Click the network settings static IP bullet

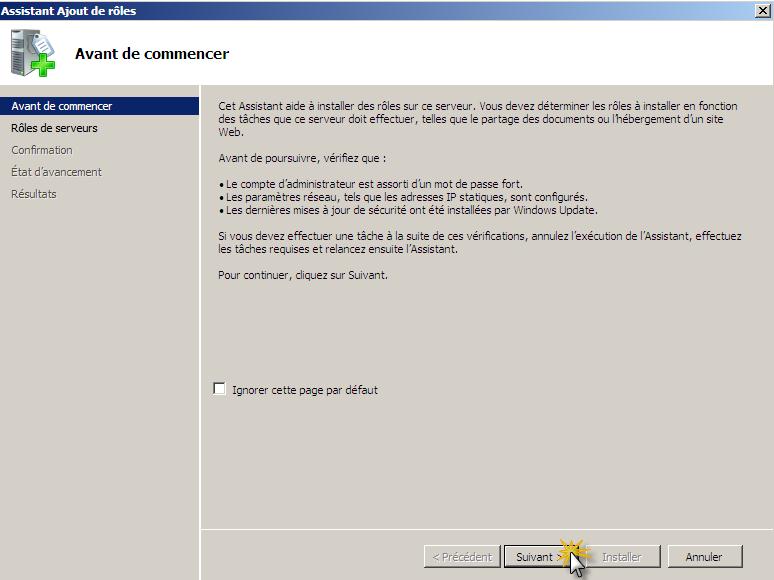(x=406, y=197)
